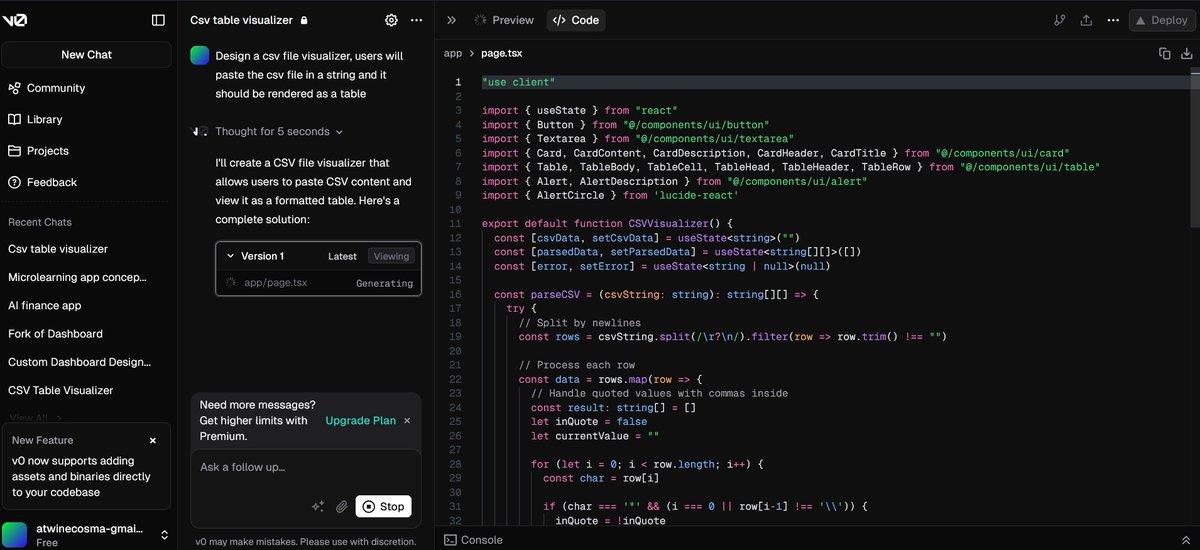Close the Need more messages banner
The width and height of the screenshot is (1200, 550).
click(407, 421)
